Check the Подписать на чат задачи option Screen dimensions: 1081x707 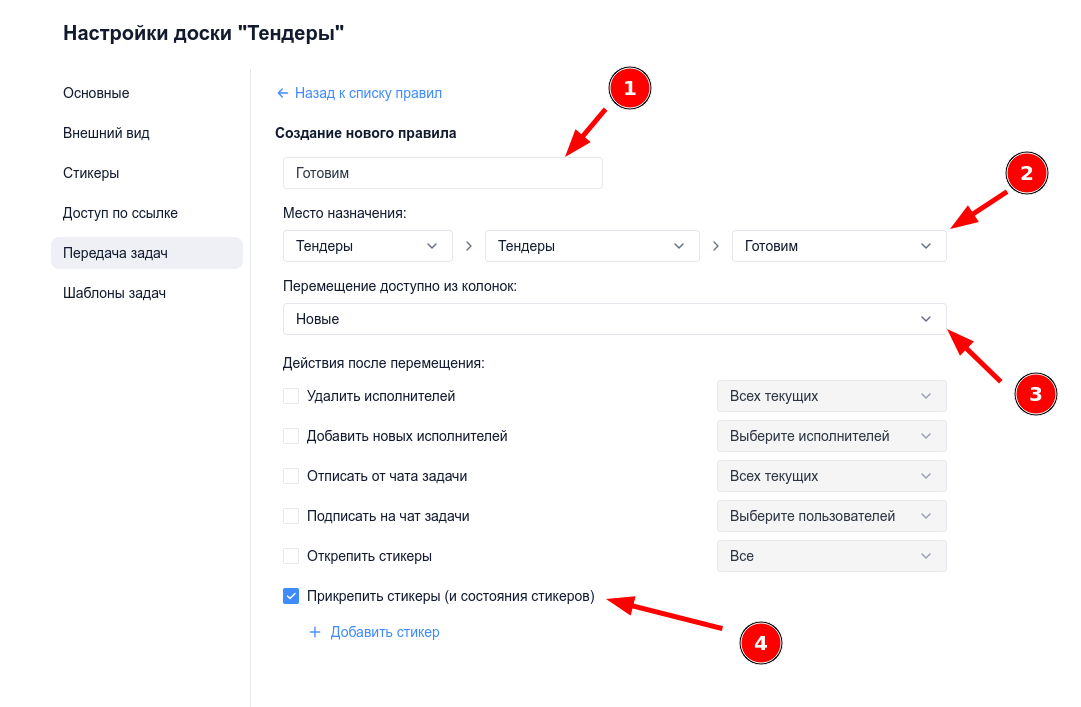point(291,515)
